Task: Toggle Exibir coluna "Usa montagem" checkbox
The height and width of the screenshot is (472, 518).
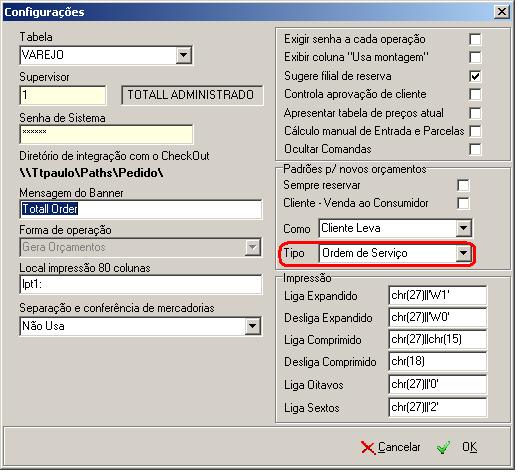Action: pyautogui.click(x=475, y=57)
